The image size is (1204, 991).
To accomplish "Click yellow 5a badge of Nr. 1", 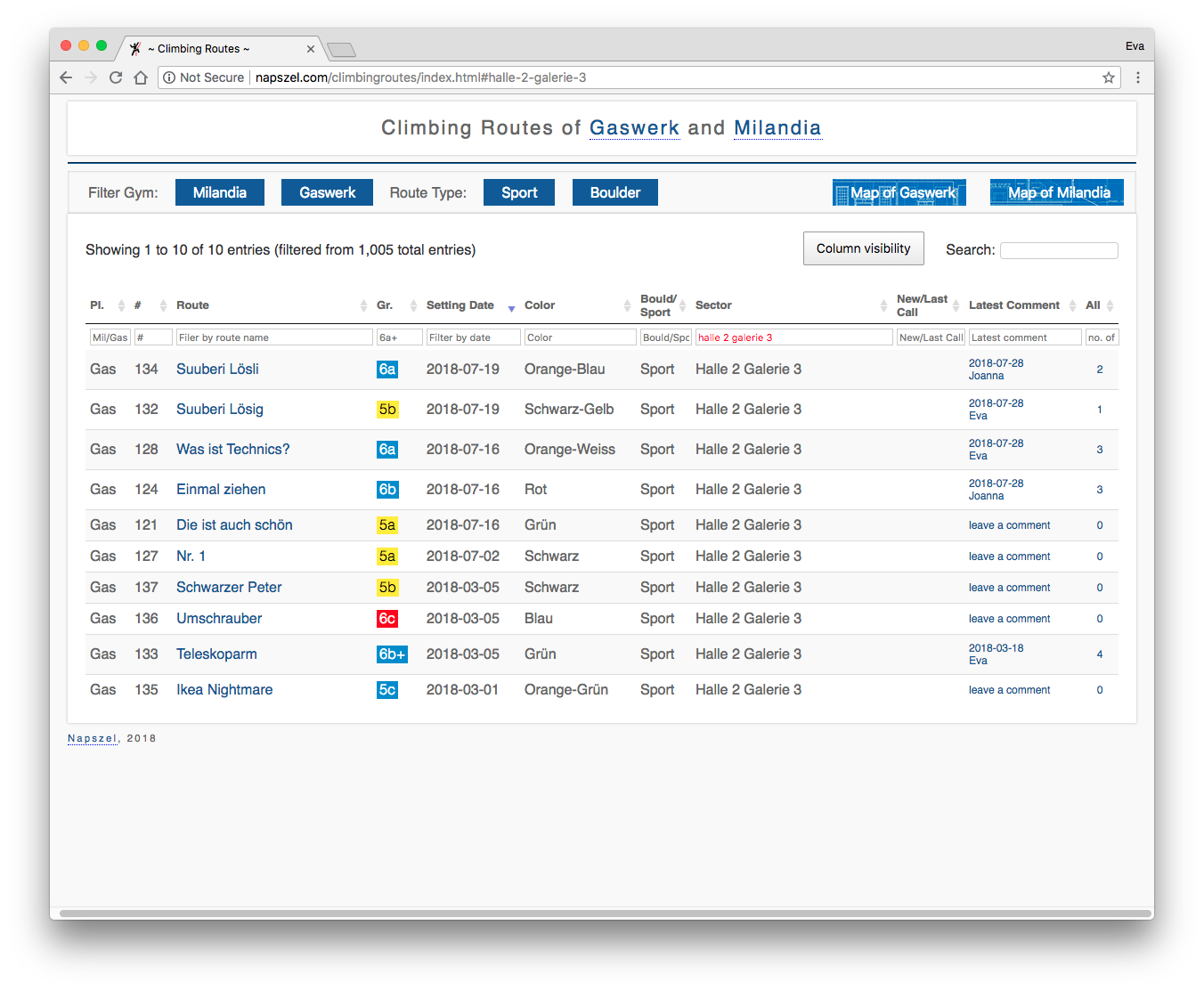I will click(x=387, y=556).
